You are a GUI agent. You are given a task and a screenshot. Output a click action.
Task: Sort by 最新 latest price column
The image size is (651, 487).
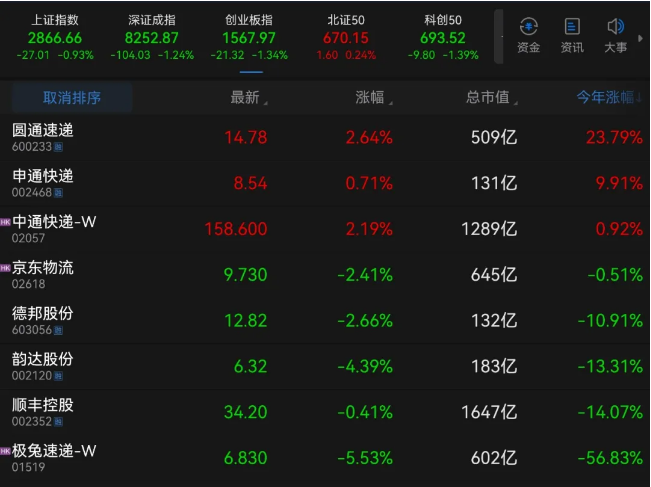pyautogui.click(x=249, y=98)
